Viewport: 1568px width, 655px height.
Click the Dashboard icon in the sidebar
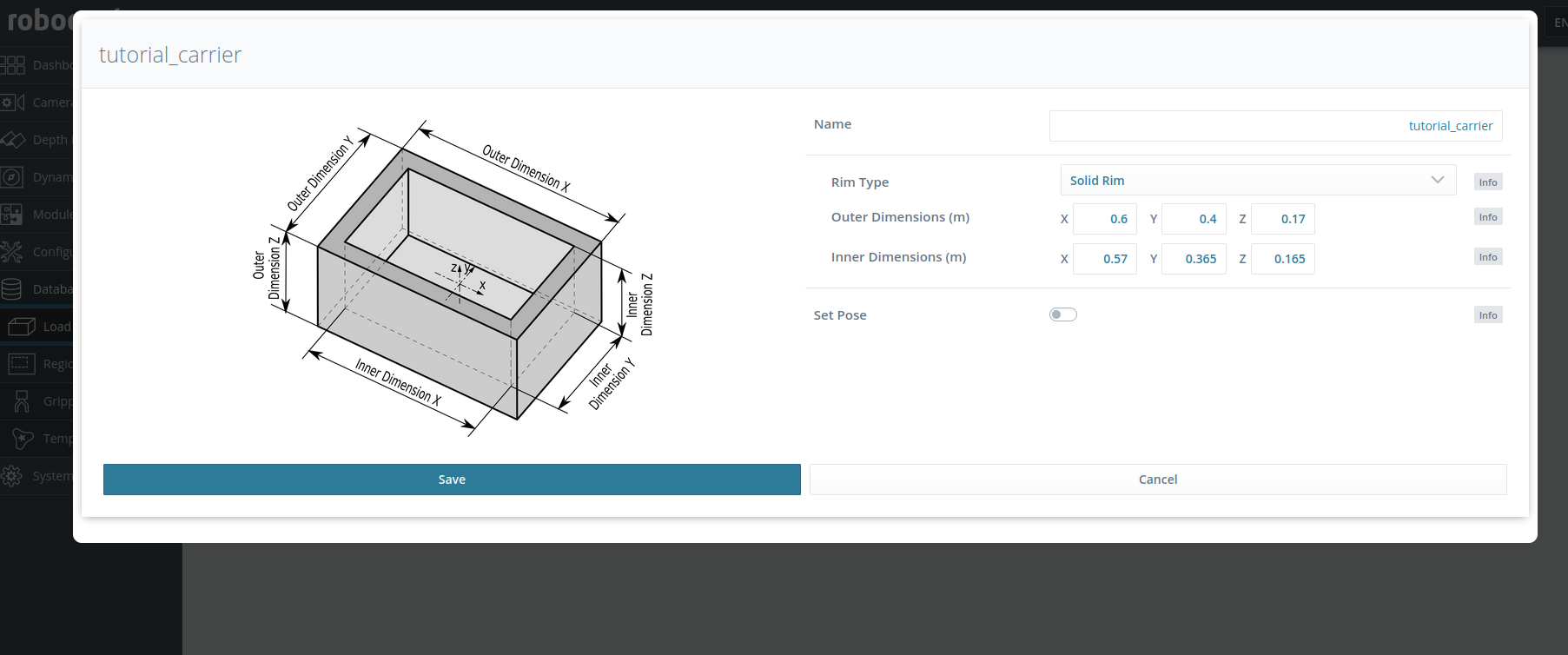point(13,65)
